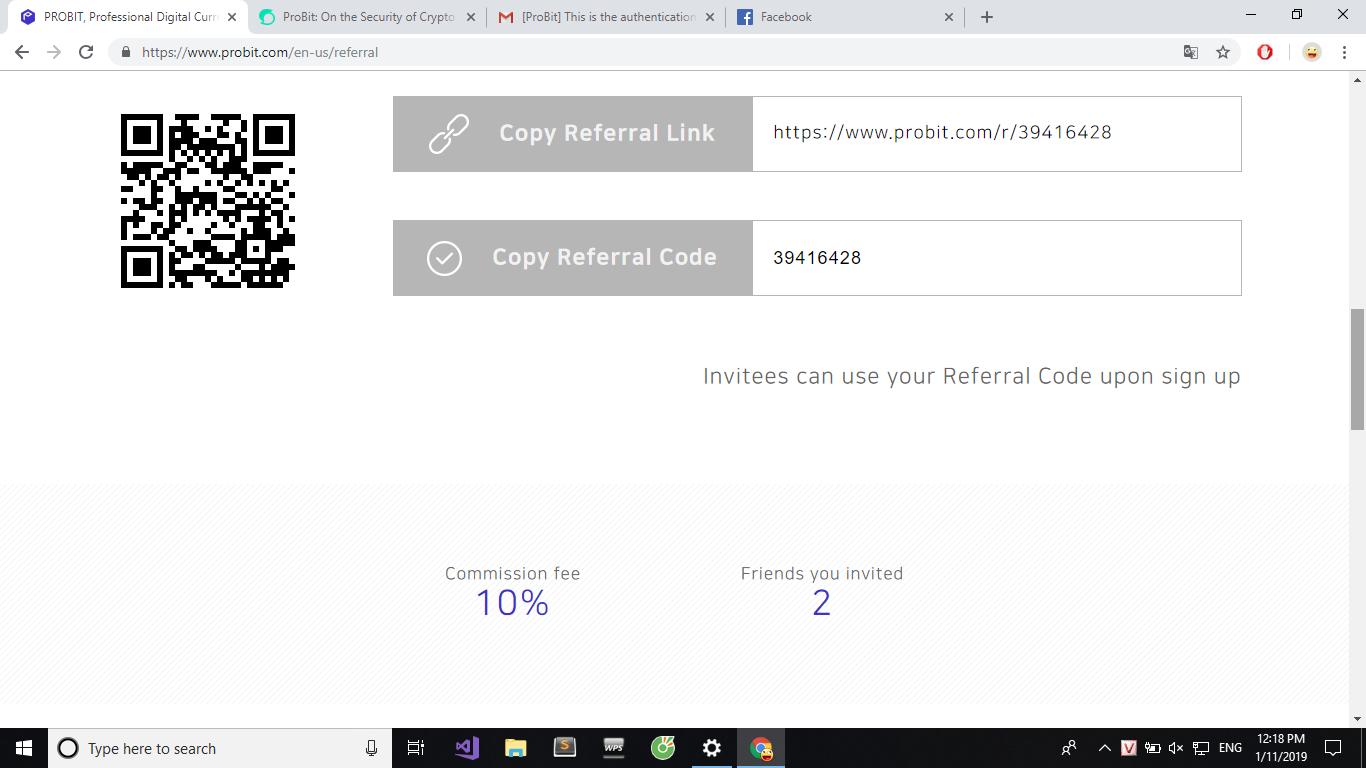Image resolution: width=1366 pixels, height=768 pixels.
Task: Click the browser forward arrow
Action: [x=54, y=52]
